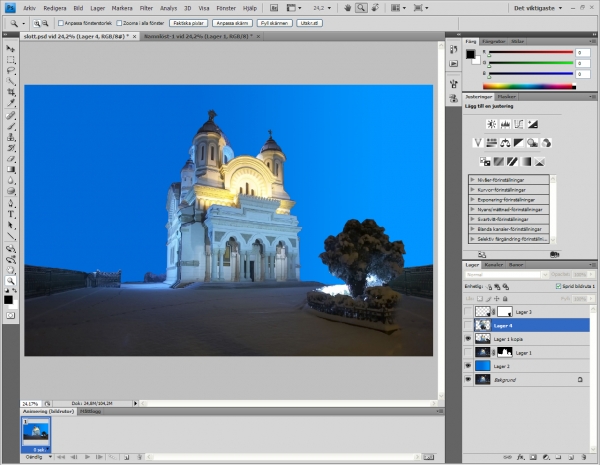Add a Color Balance adjustment
The height and width of the screenshot is (465, 600).
(x=505, y=143)
